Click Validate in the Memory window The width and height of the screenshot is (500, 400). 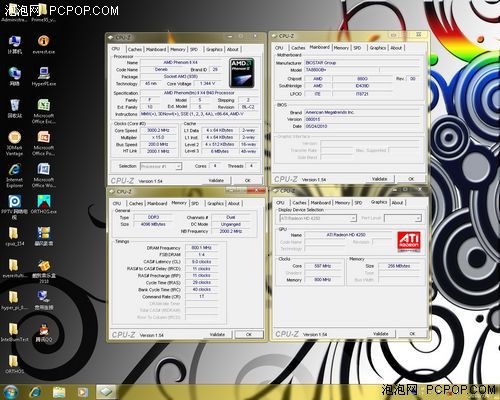[x=217, y=334]
